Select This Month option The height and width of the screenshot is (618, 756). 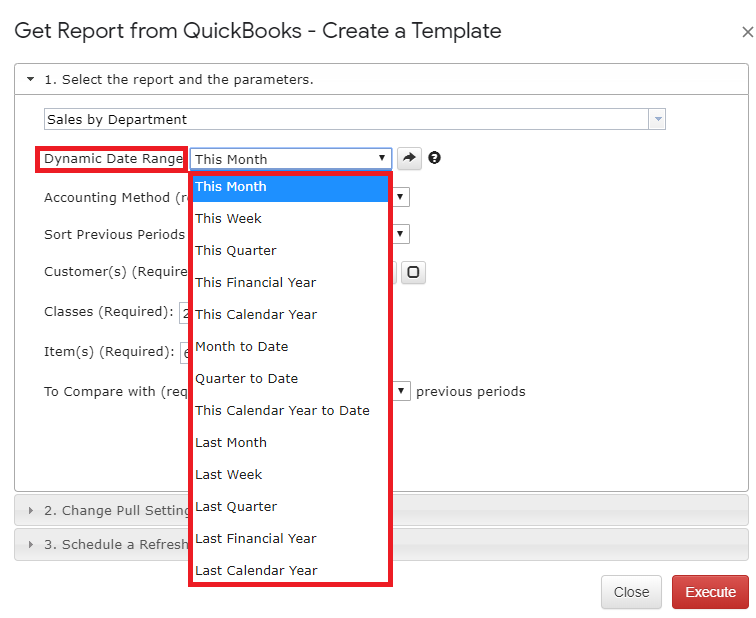coord(290,187)
